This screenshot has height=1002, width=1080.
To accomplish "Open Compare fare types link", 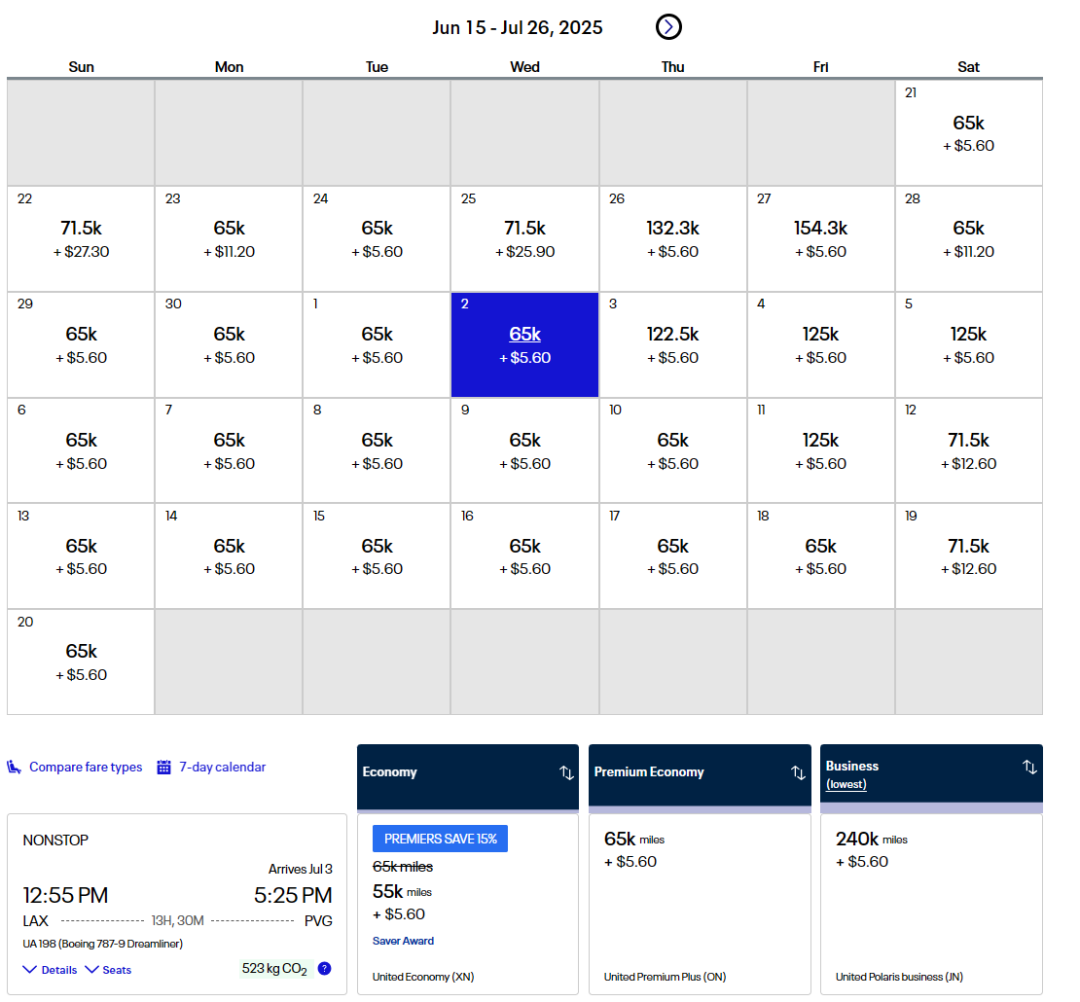I will coord(85,767).
